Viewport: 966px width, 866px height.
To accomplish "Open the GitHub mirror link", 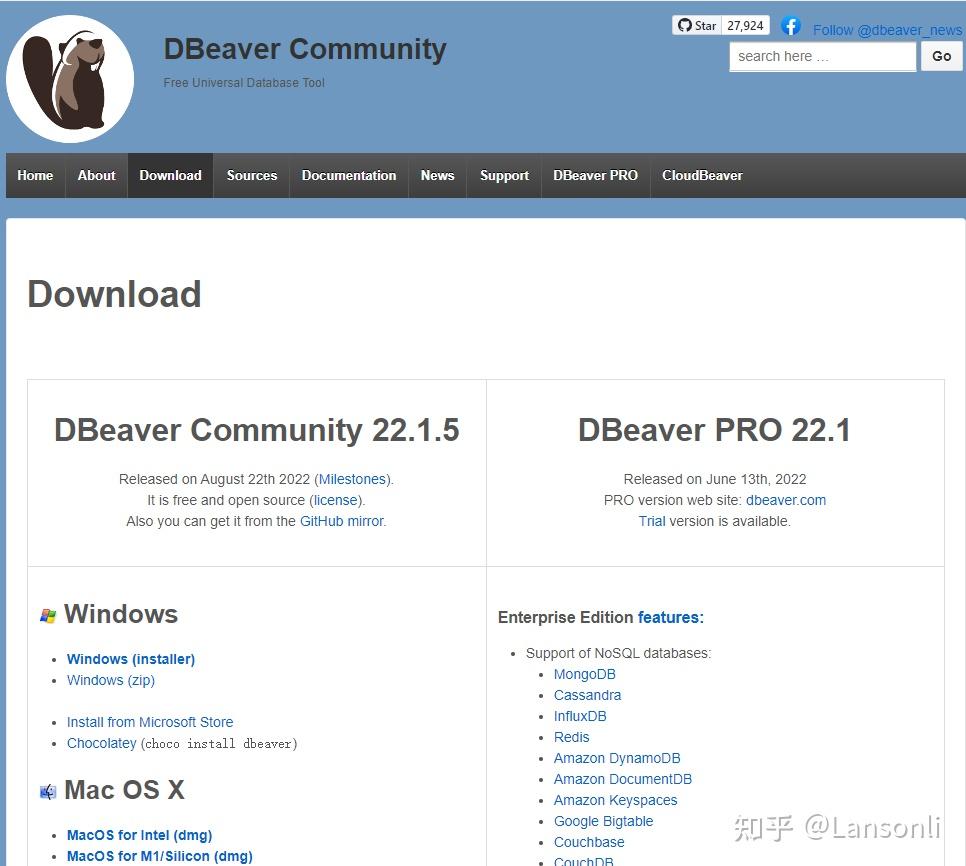I will pos(341,521).
